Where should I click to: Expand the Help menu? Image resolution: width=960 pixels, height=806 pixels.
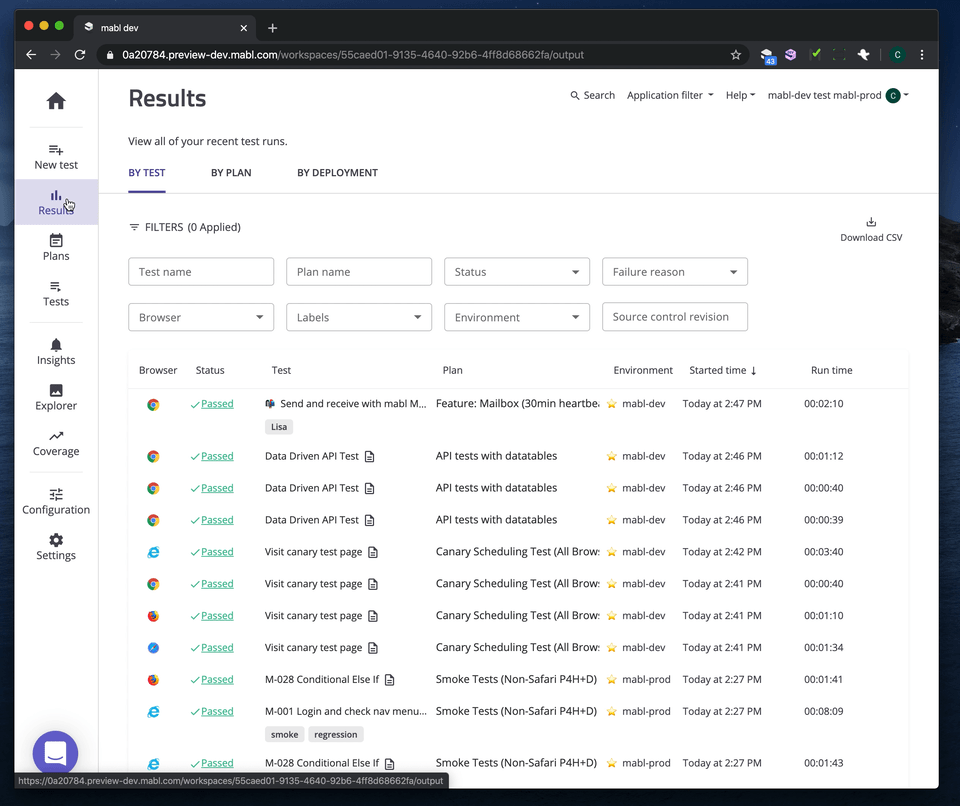click(740, 96)
